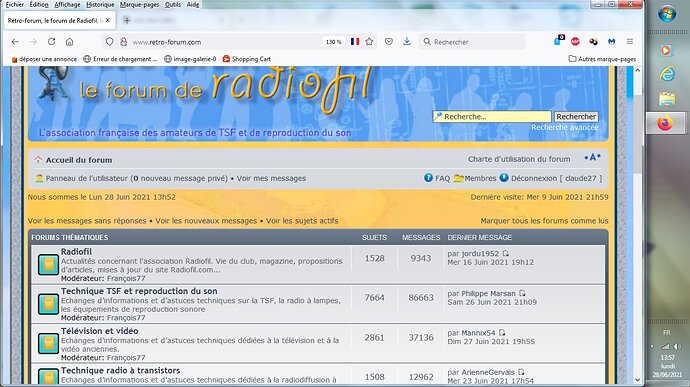Change font size with the A icon

click(593, 158)
